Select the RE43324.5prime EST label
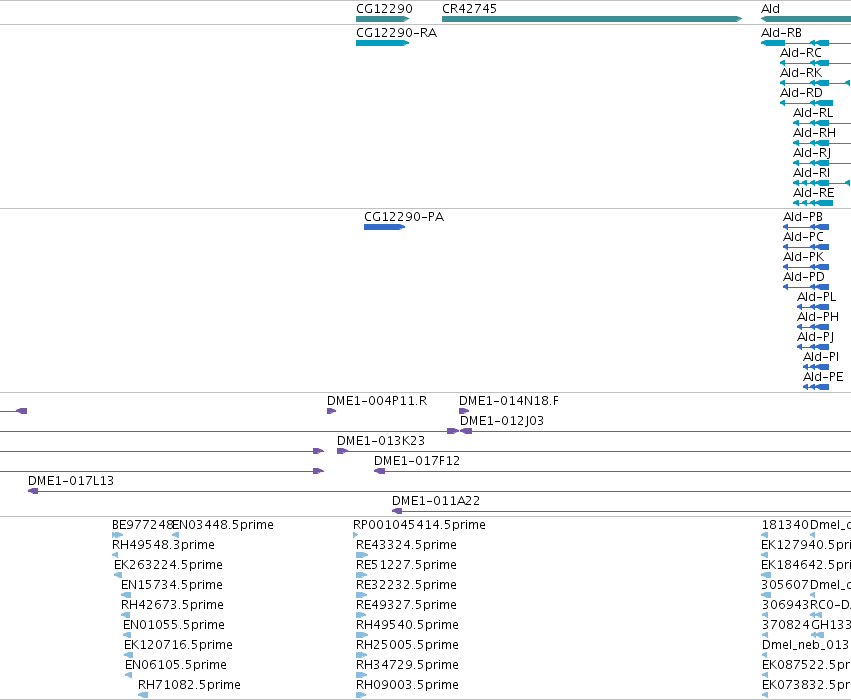Image resolution: width=851 pixels, height=700 pixels. click(x=406, y=545)
